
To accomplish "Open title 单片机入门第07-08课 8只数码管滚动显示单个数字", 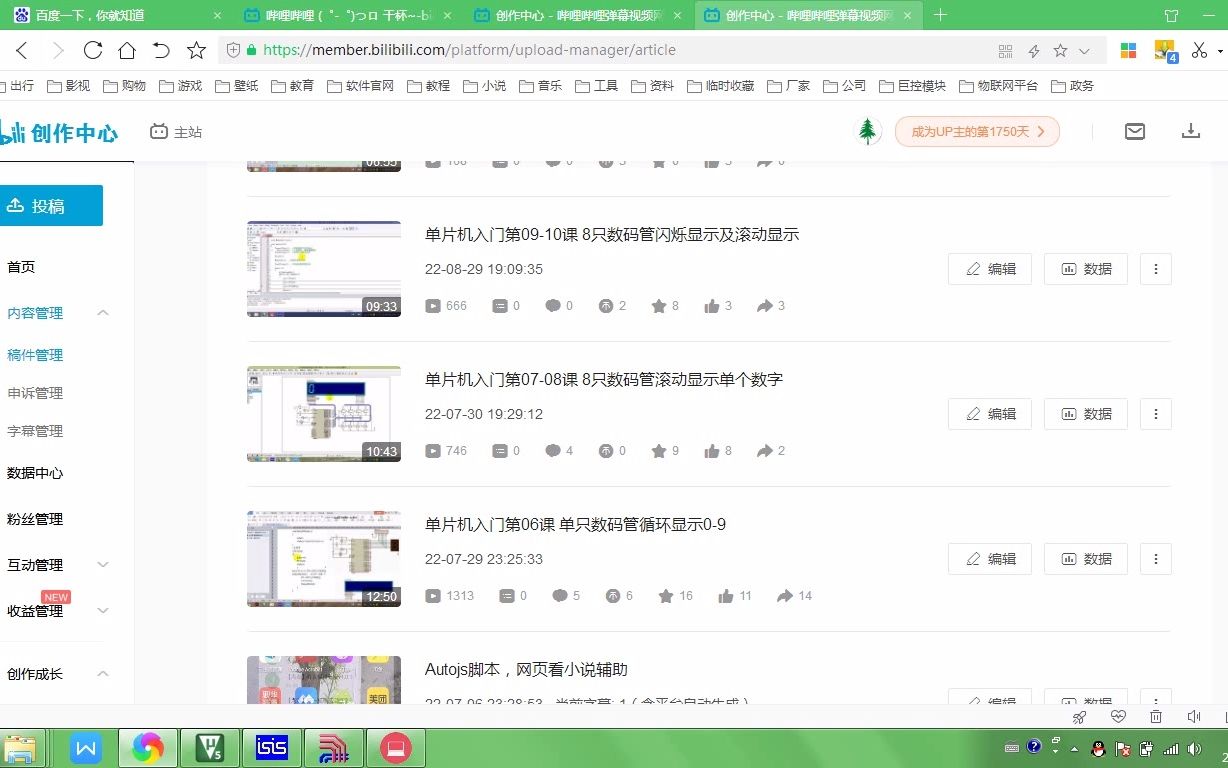I will point(604,380).
